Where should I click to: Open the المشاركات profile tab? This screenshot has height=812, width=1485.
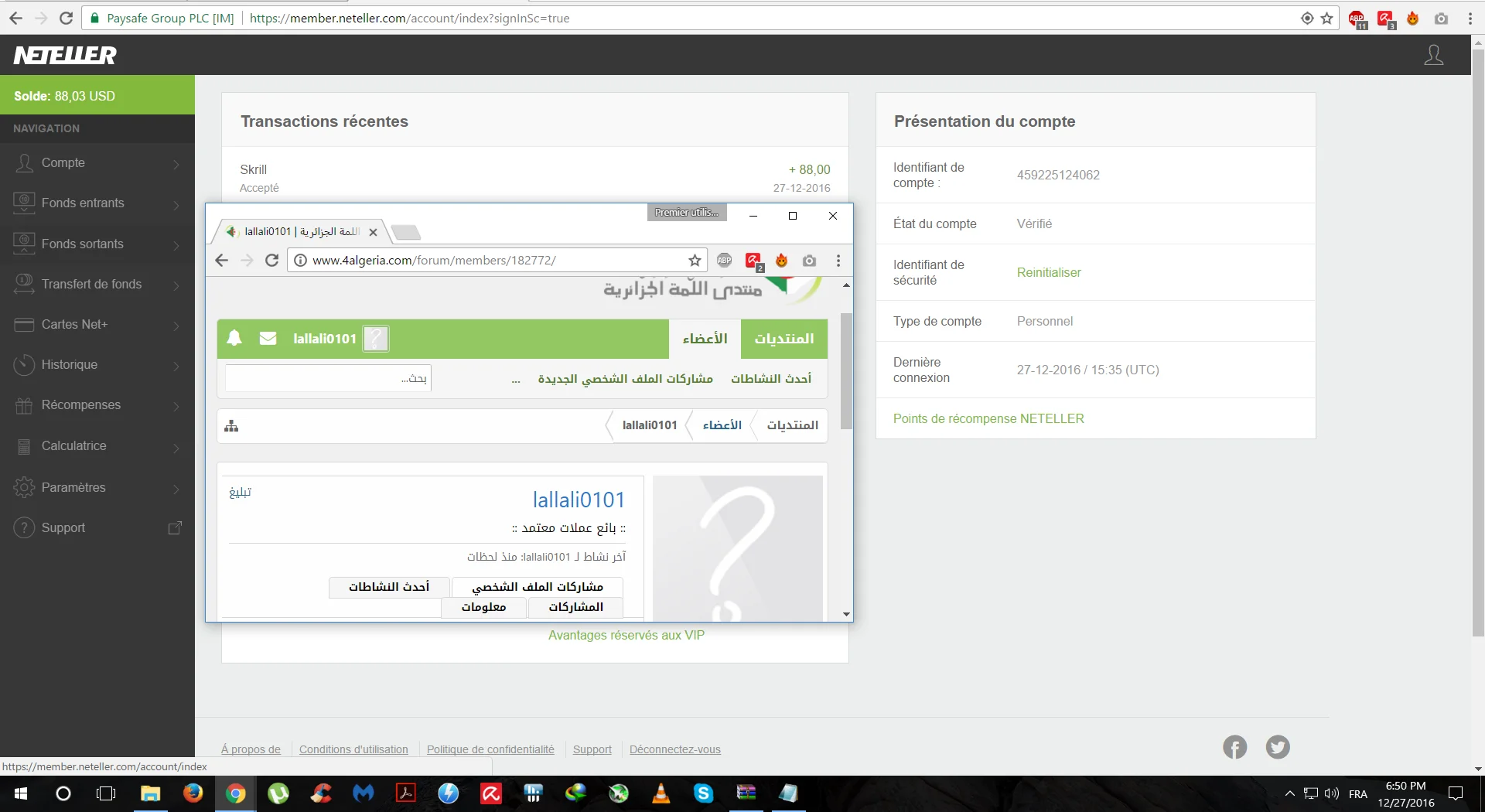tap(575, 607)
